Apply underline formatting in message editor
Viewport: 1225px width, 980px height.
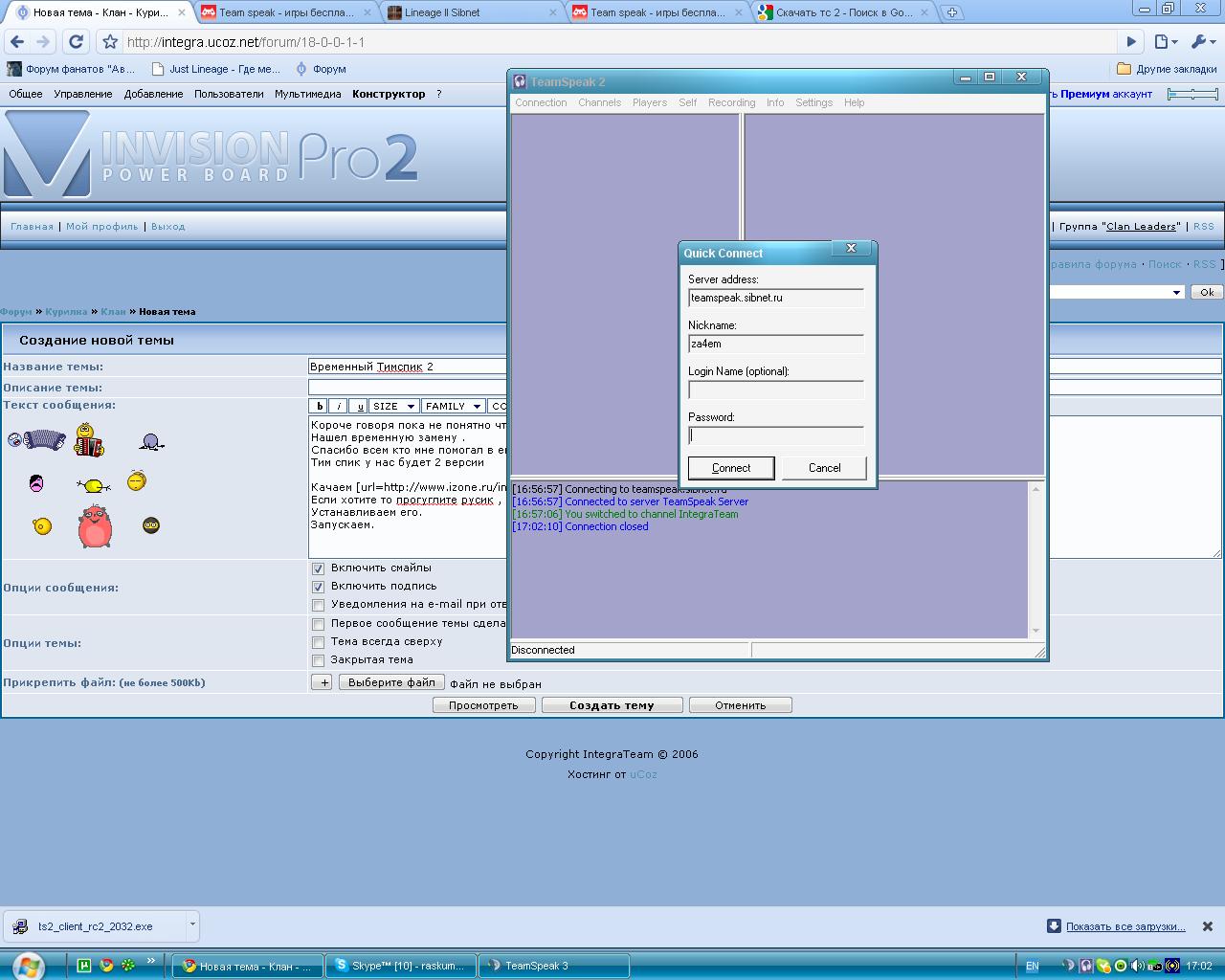pos(358,406)
